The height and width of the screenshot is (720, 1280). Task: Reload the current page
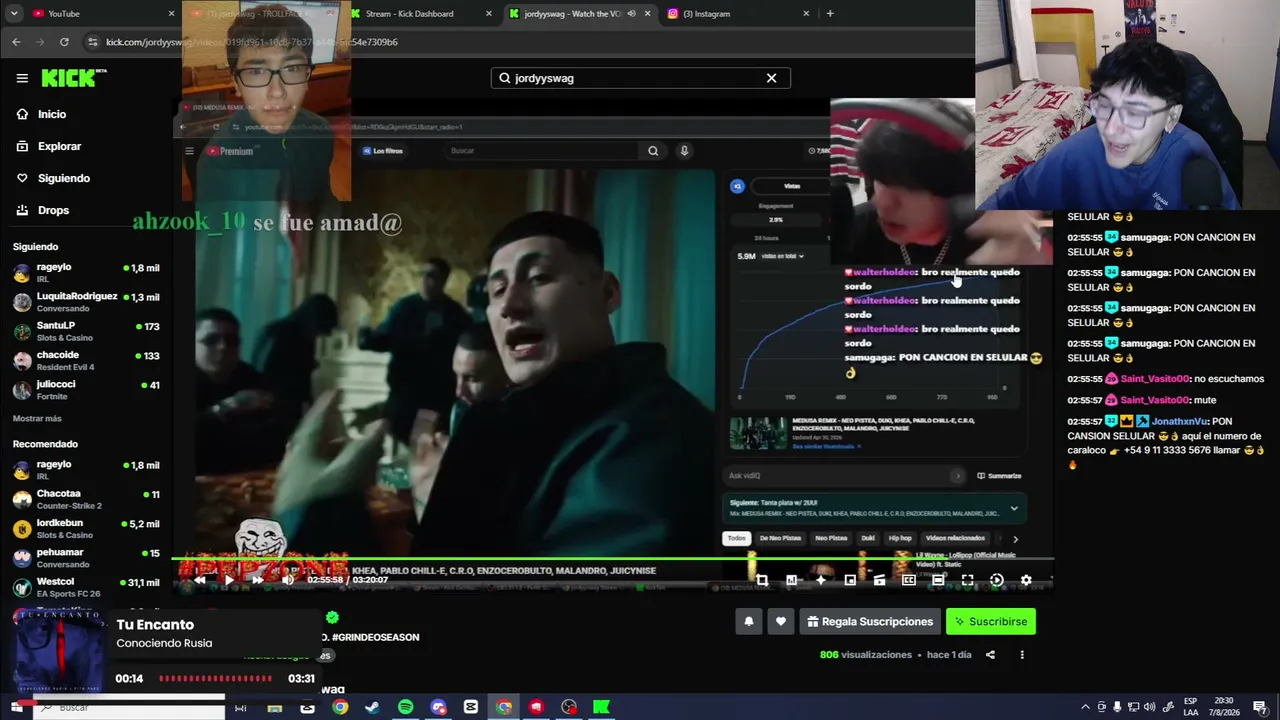(64, 42)
